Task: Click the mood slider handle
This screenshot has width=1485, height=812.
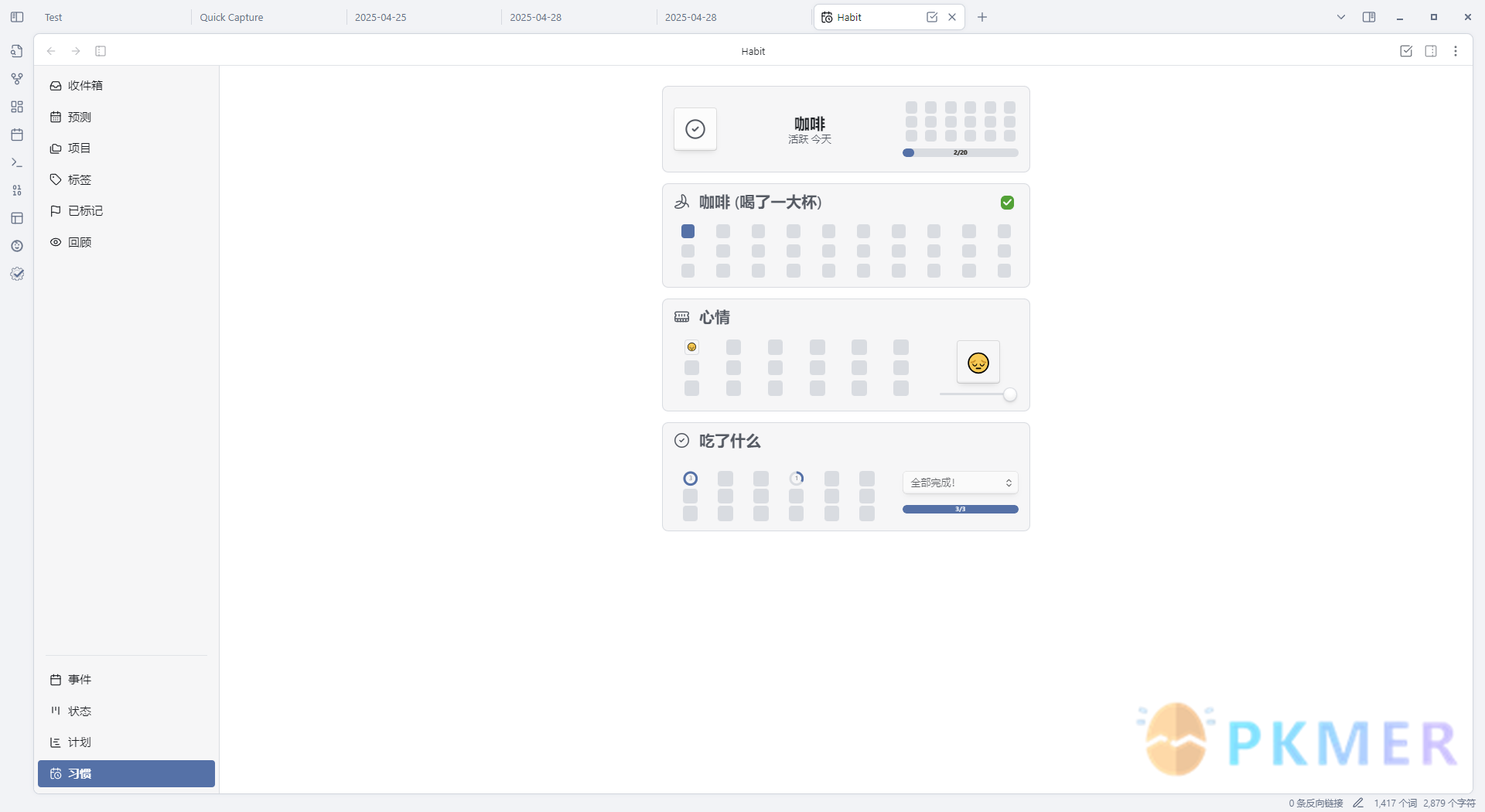Action: click(1009, 395)
